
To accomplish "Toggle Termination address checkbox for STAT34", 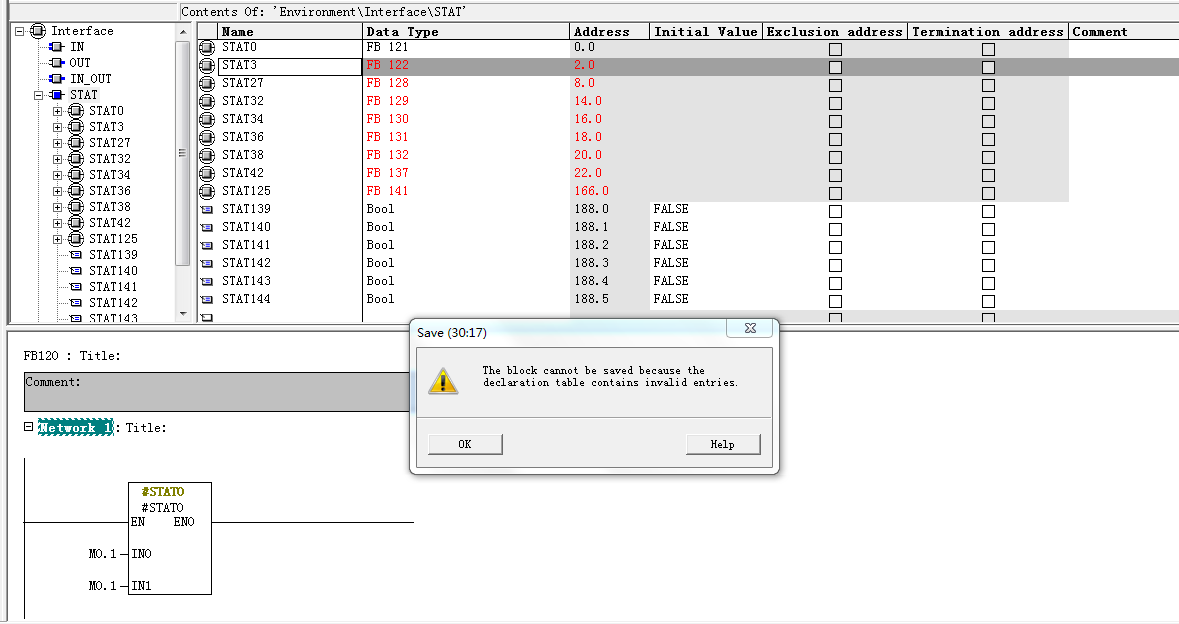I will 989,121.
